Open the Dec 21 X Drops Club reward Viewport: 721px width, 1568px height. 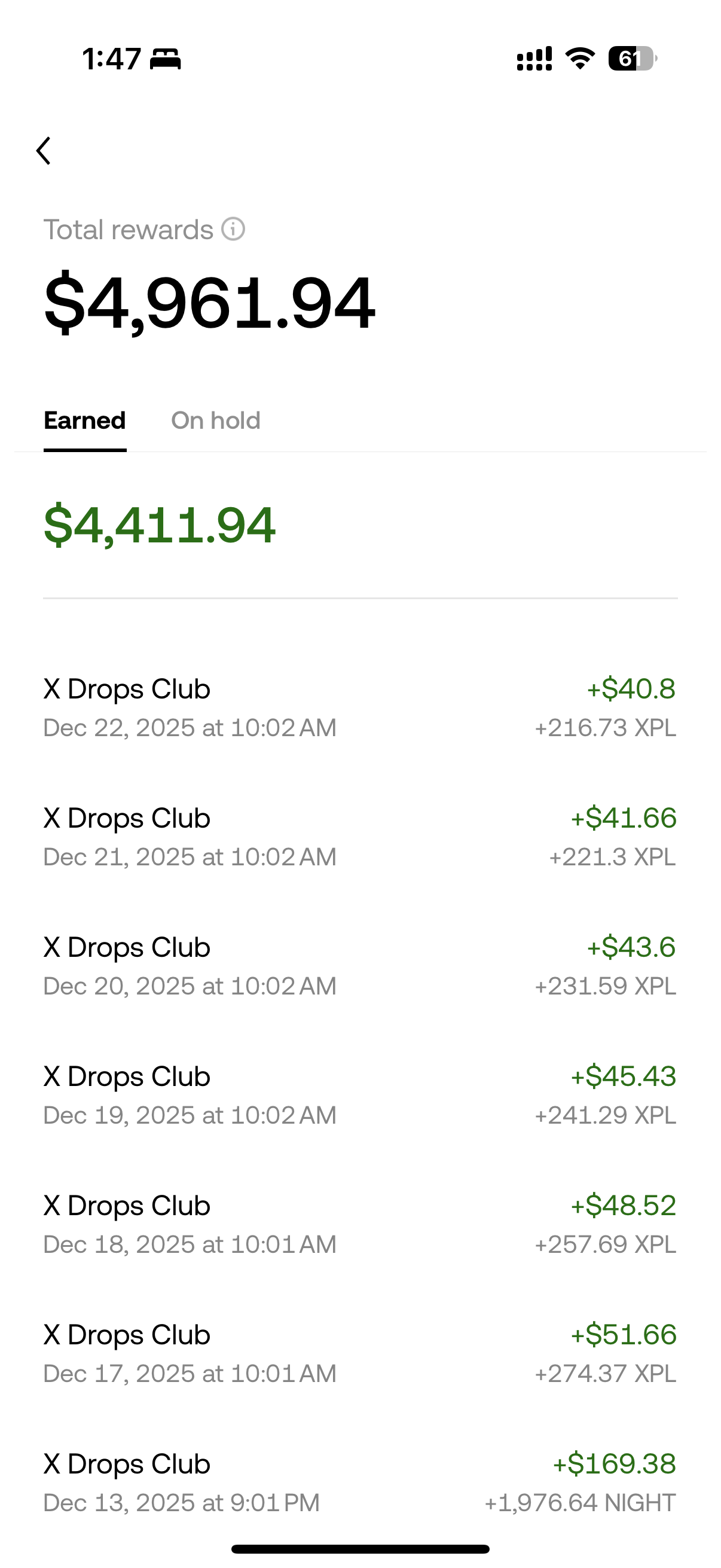pos(359,837)
